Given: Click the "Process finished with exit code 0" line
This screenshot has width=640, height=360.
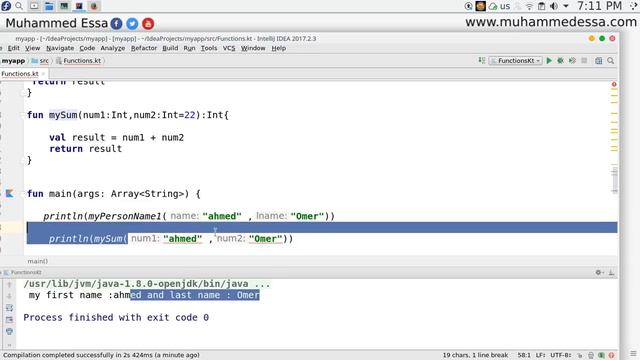Looking at the screenshot, I should (x=116, y=318).
